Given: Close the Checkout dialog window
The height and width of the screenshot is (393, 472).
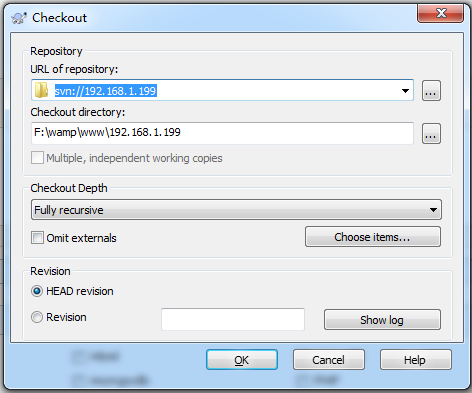Looking at the screenshot, I should pos(440,13).
